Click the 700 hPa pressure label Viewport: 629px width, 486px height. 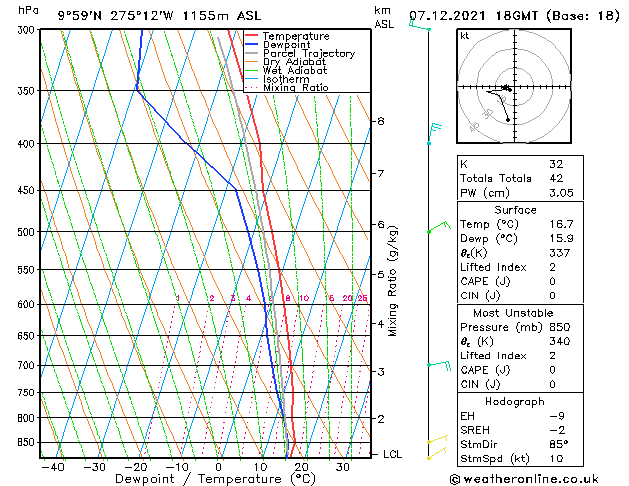28,366
